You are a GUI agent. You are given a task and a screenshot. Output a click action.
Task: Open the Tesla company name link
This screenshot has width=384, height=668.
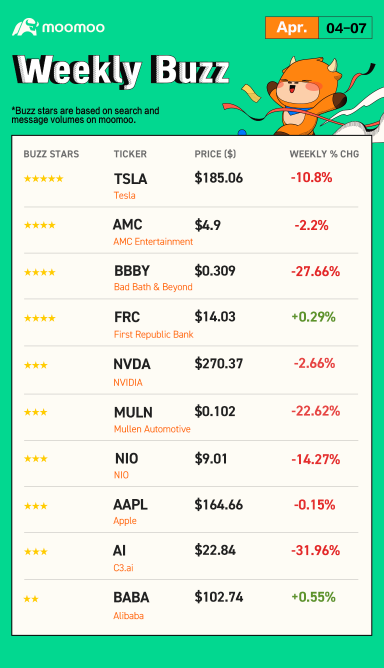click(x=124, y=196)
